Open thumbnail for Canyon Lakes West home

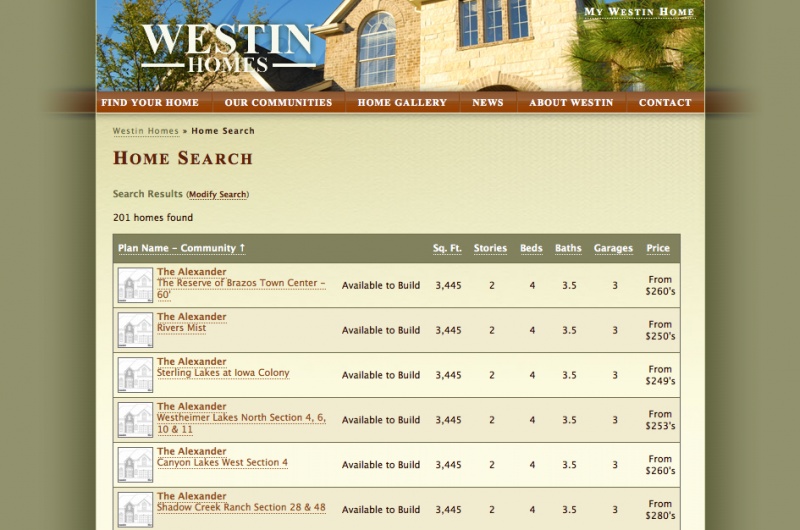coord(135,465)
